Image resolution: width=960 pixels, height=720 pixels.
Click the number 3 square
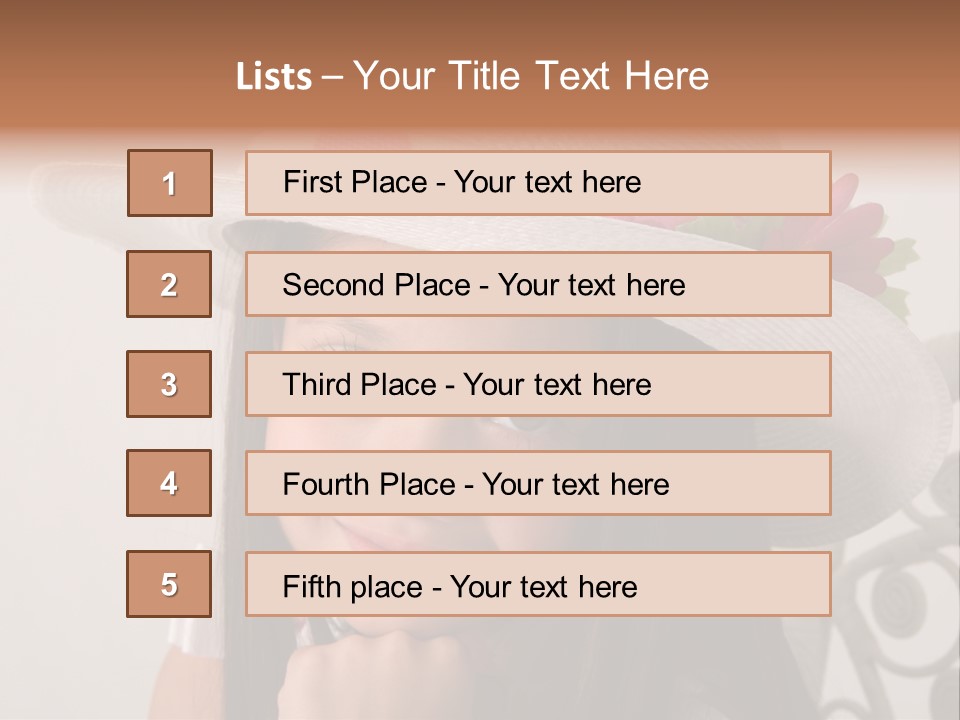point(169,384)
